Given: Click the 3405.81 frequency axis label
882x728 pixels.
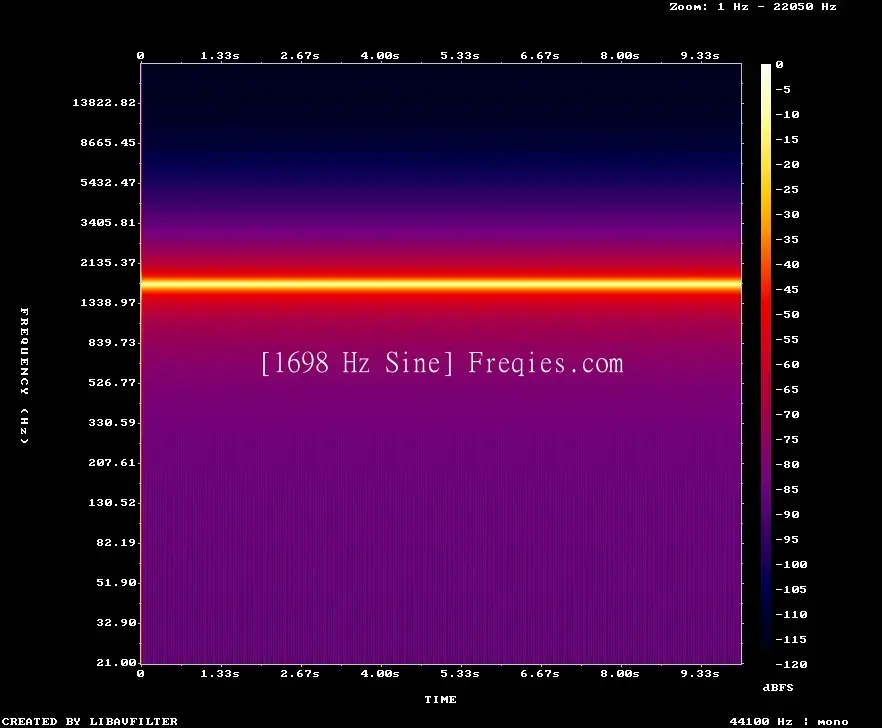Looking at the screenshot, I should click(108, 222).
